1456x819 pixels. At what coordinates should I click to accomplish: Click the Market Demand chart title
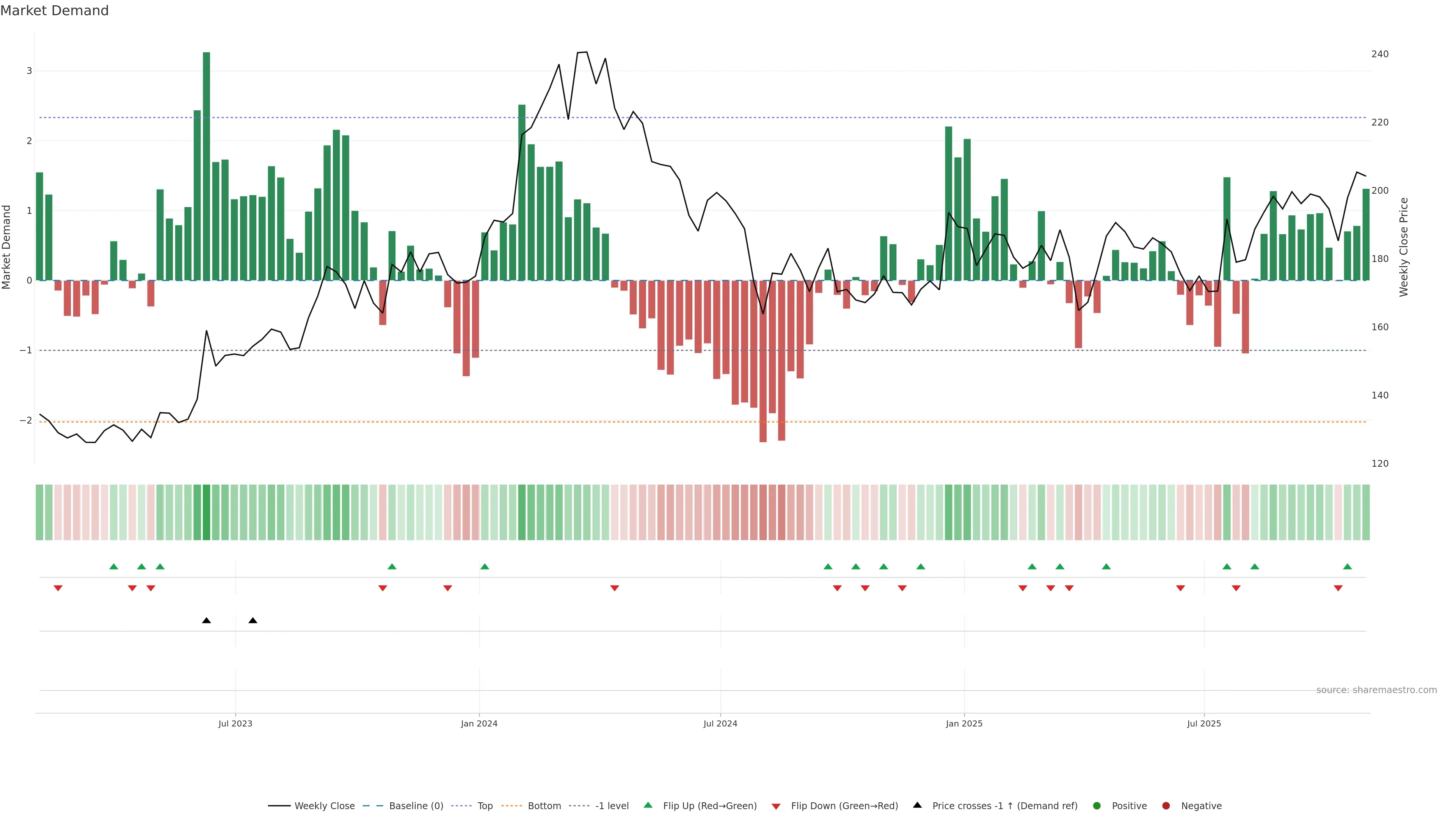click(x=54, y=11)
